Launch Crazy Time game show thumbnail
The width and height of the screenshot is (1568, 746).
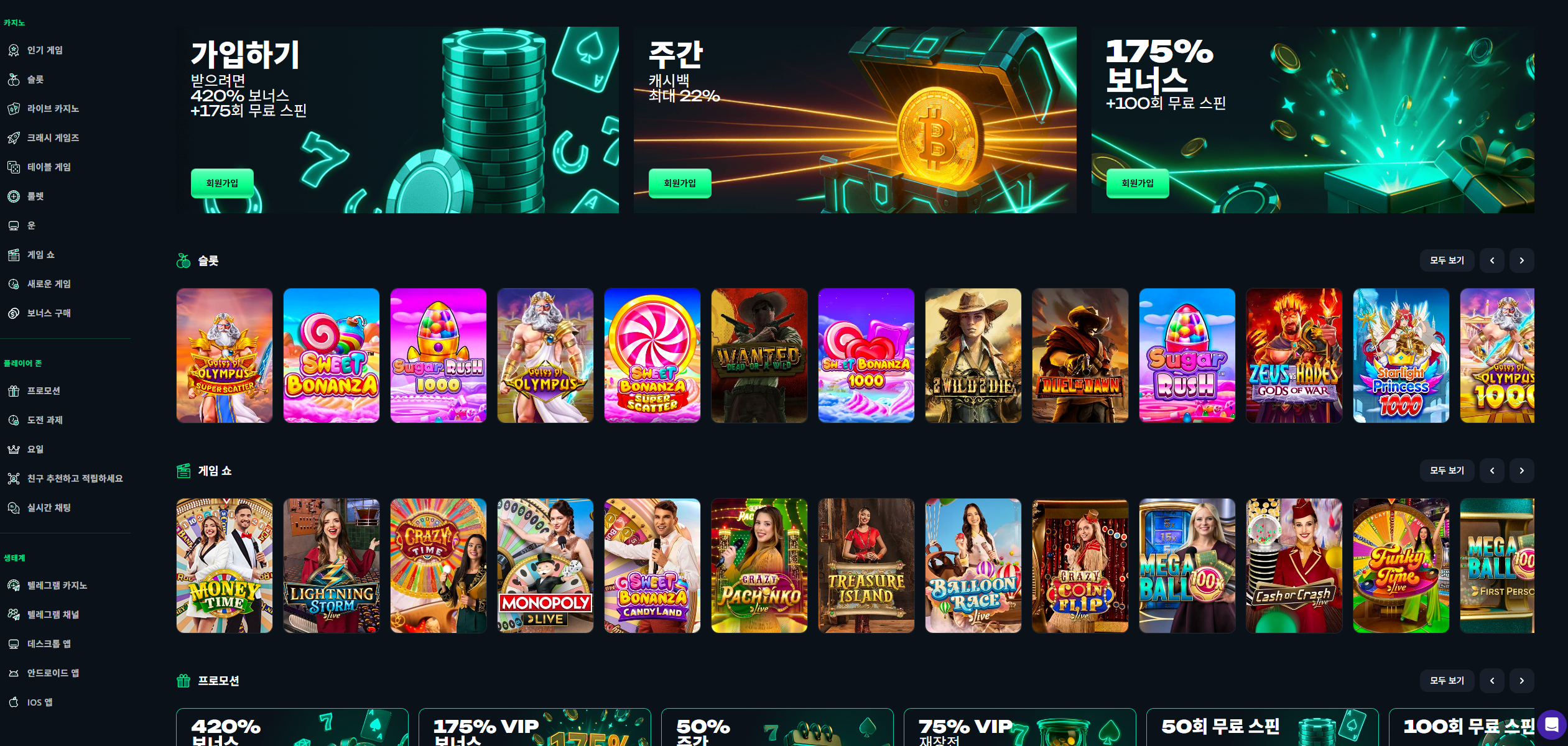click(x=438, y=566)
